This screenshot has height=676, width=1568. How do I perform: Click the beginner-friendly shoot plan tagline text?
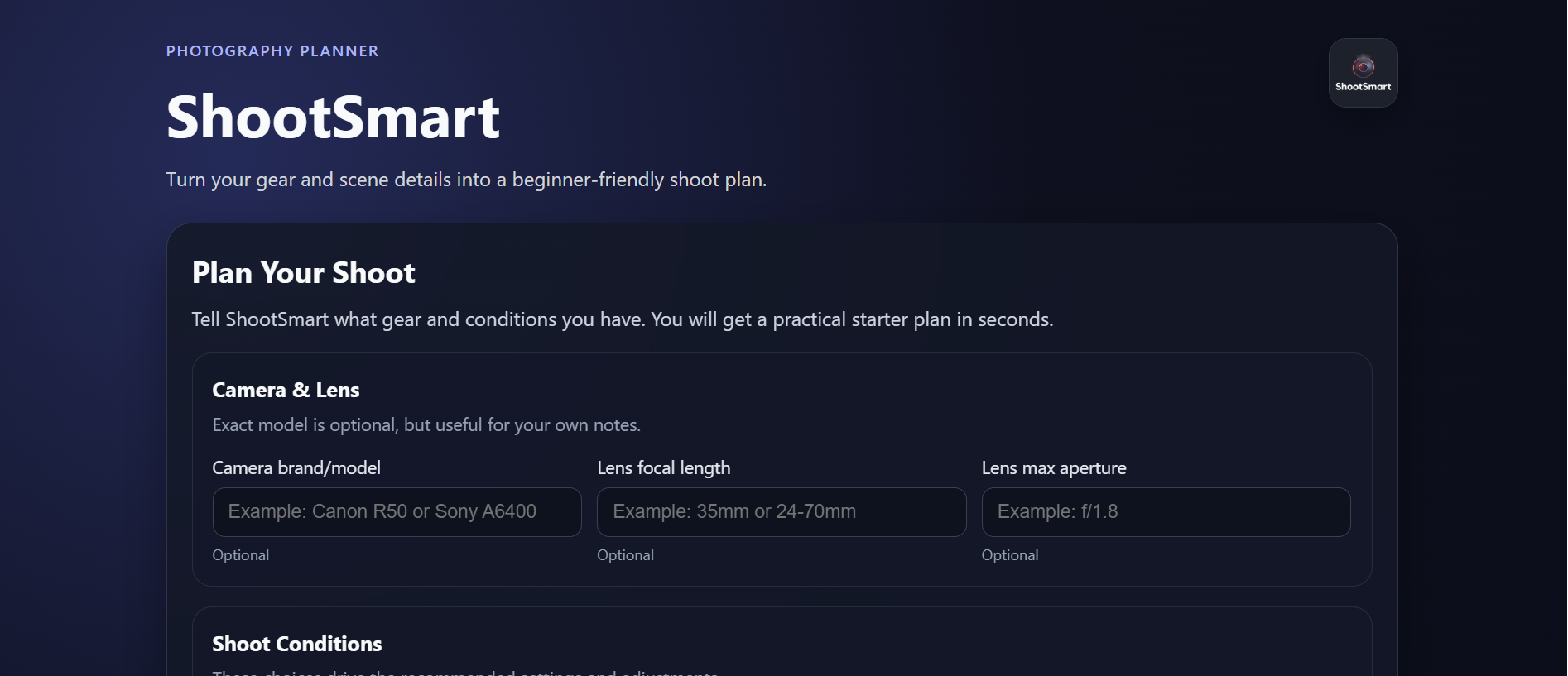pyautogui.click(x=466, y=179)
